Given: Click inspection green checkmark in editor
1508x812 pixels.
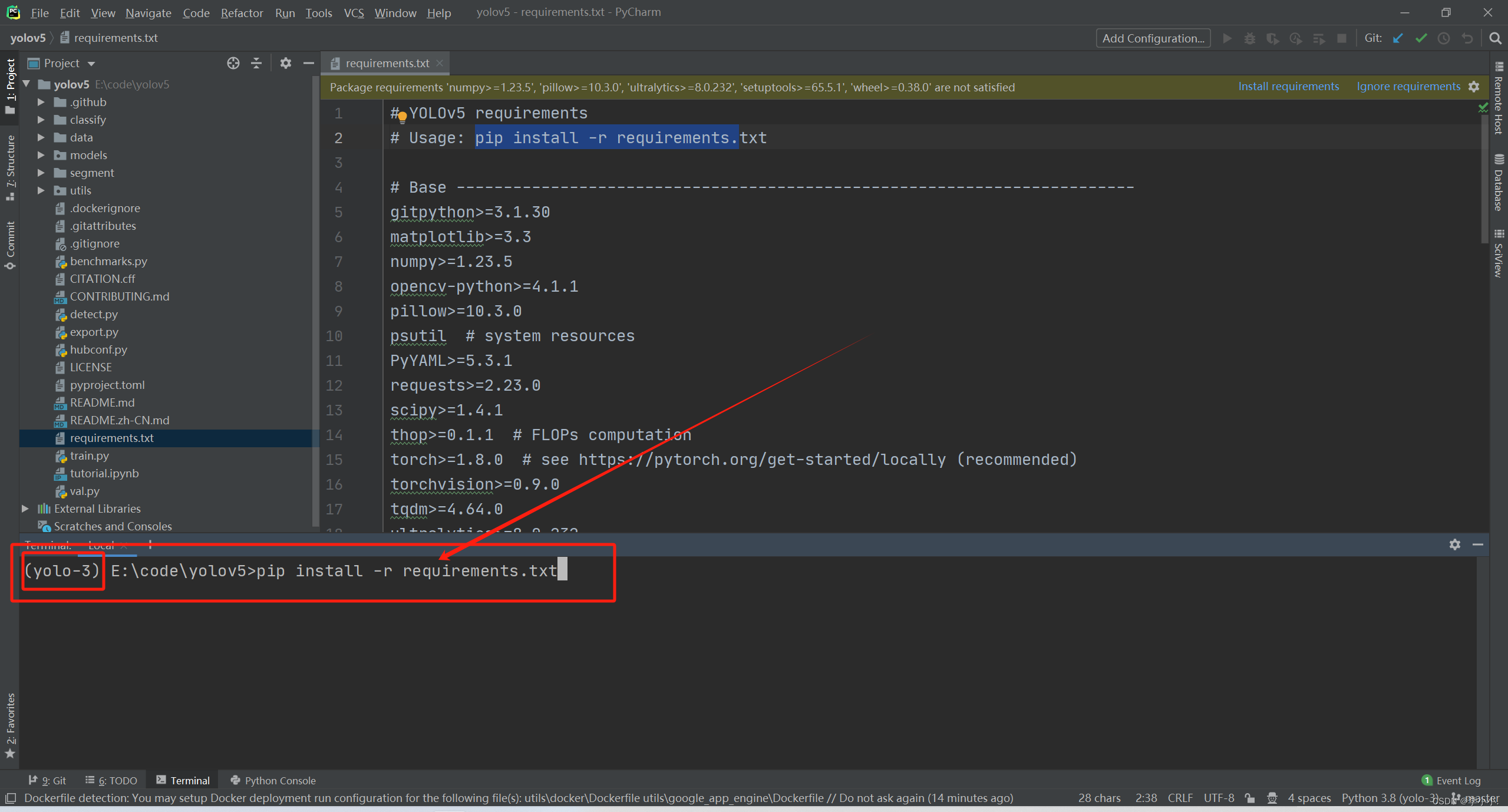Looking at the screenshot, I should (x=1483, y=108).
